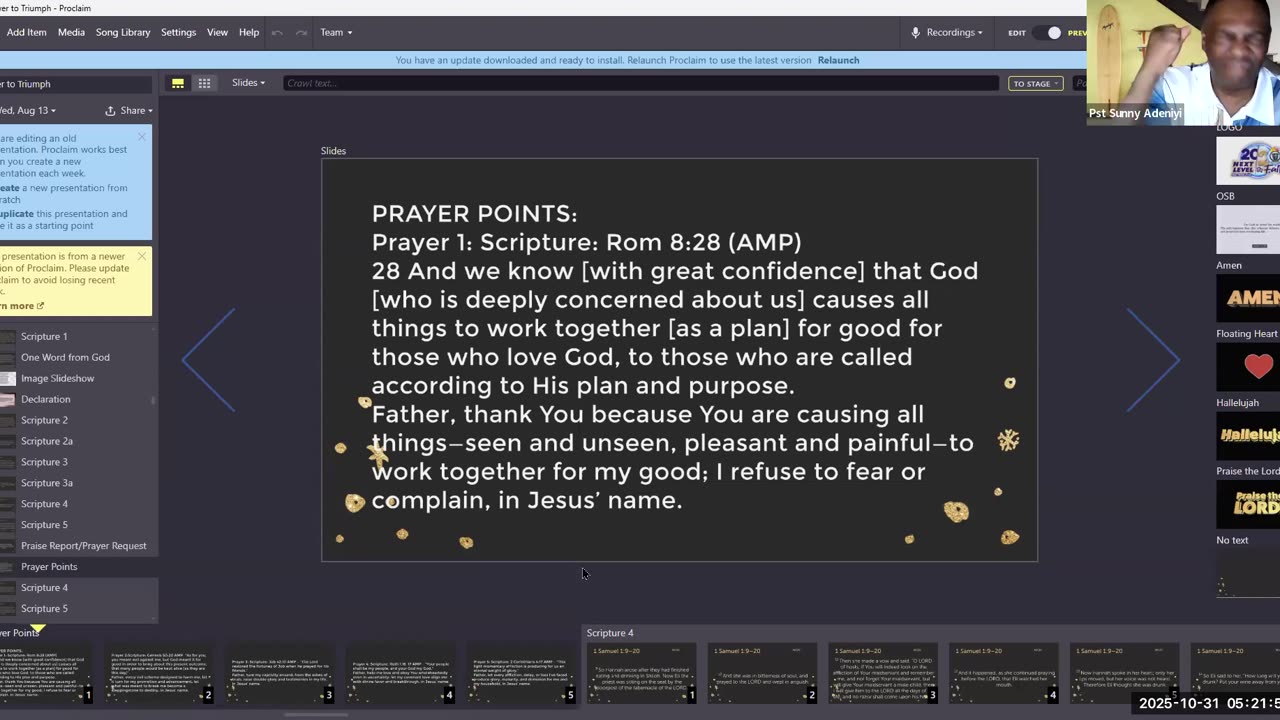The height and width of the screenshot is (720, 1280).
Task: Select Prayer Points in the list
Action: pos(77,567)
